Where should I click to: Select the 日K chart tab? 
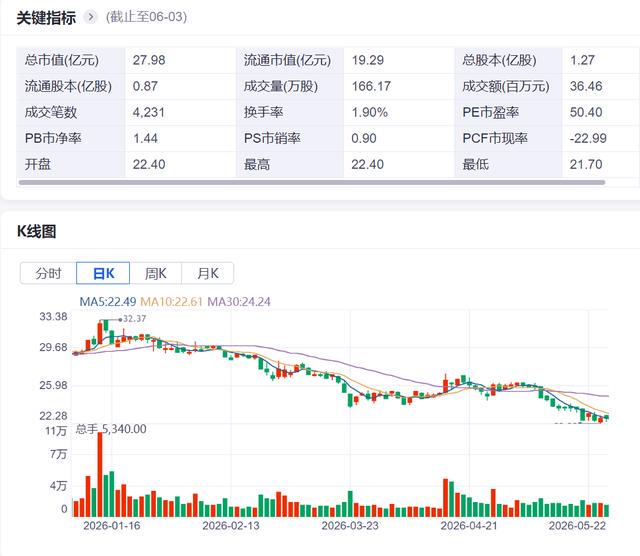[x=103, y=273]
